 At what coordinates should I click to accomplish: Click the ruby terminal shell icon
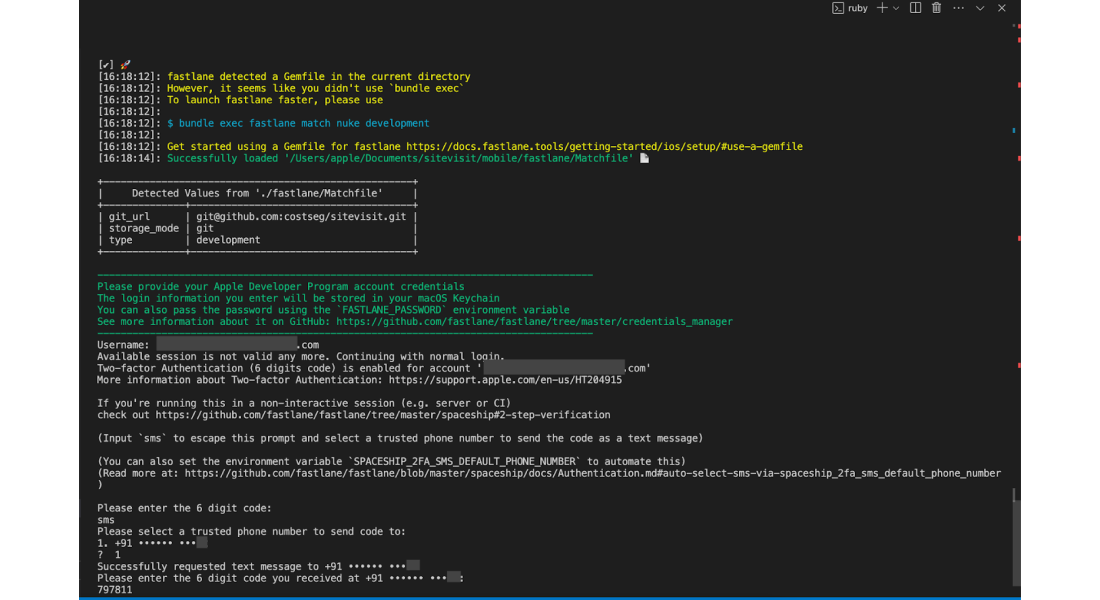click(x=838, y=8)
